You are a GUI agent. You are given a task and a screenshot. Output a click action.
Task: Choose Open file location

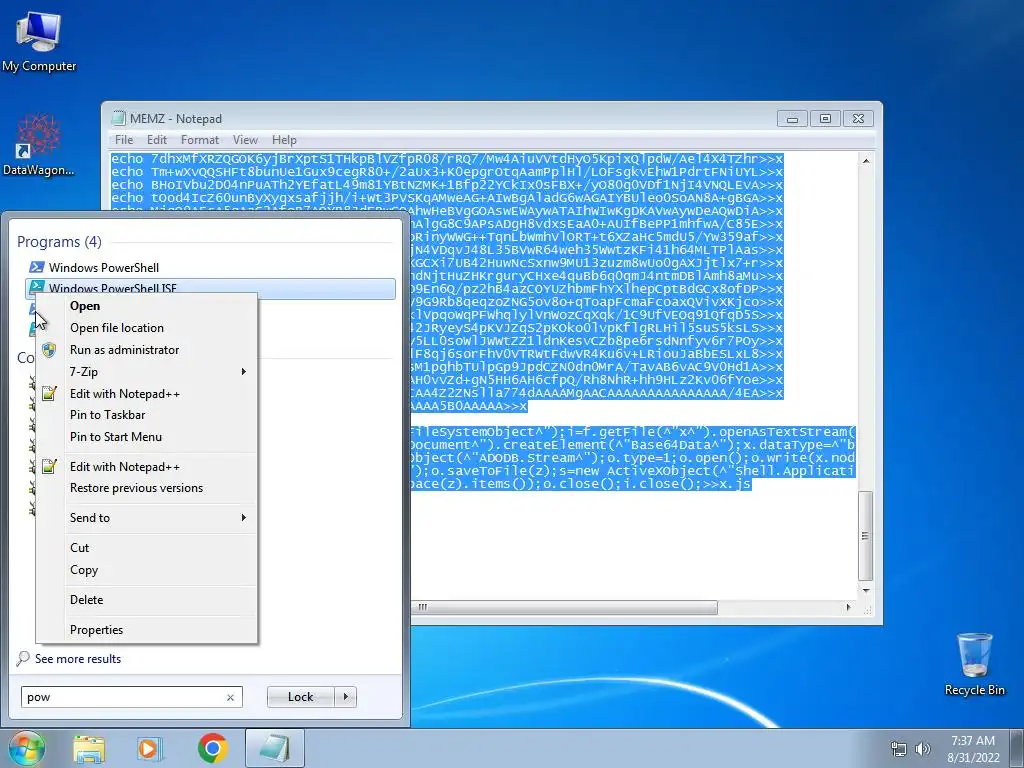147,328
